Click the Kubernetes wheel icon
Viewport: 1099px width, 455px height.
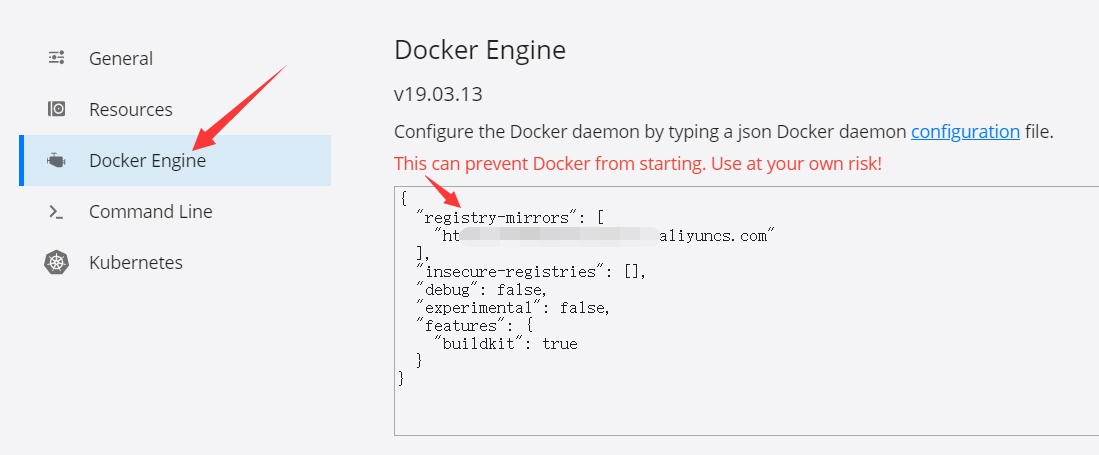pyautogui.click(x=57, y=263)
